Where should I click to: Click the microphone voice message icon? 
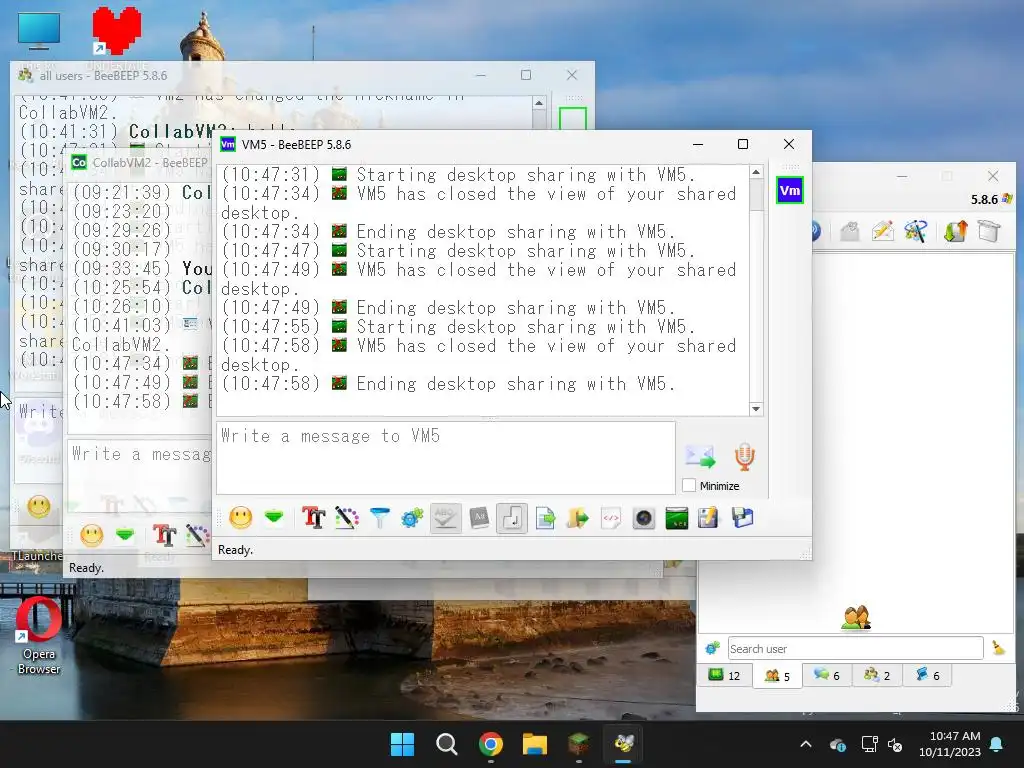744,456
